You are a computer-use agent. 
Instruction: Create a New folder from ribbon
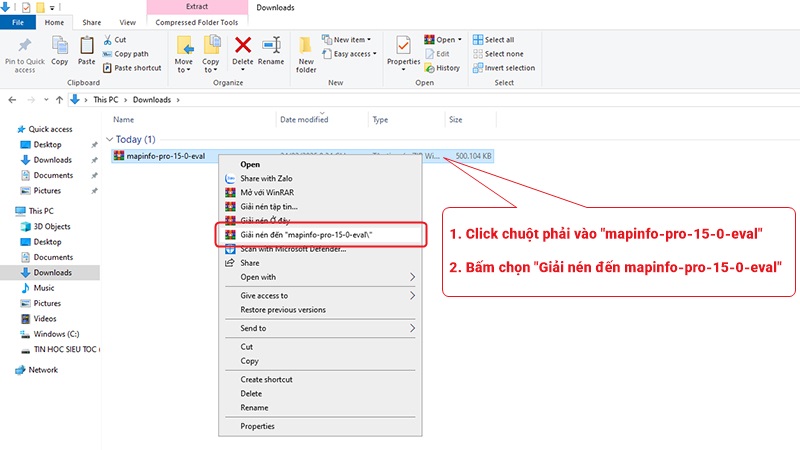pyautogui.click(x=306, y=54)
